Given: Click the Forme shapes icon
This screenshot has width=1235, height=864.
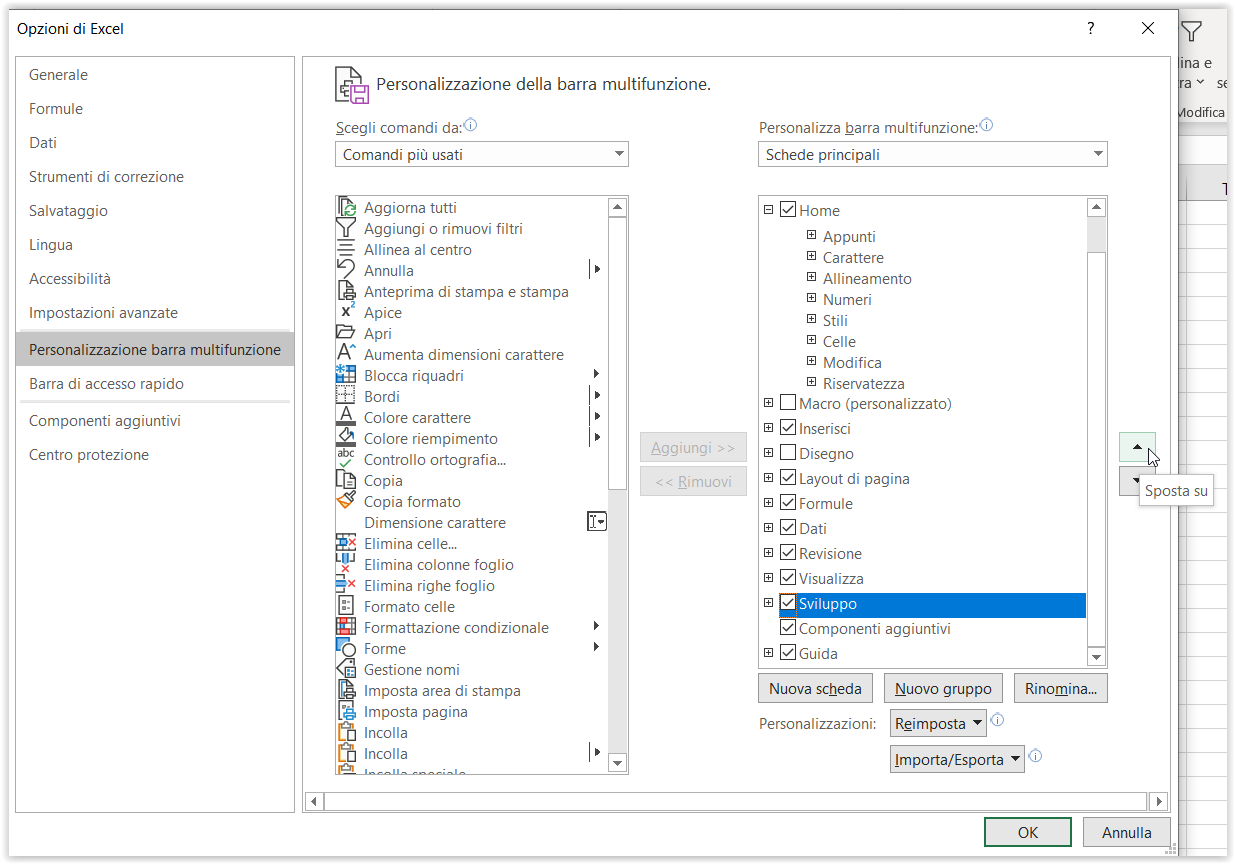Looking at the screenshot, I should point(346,648).
